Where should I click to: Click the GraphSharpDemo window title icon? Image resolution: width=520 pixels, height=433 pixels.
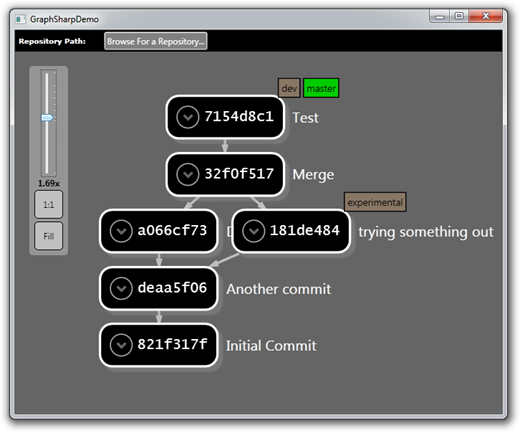tap(21, 19)
